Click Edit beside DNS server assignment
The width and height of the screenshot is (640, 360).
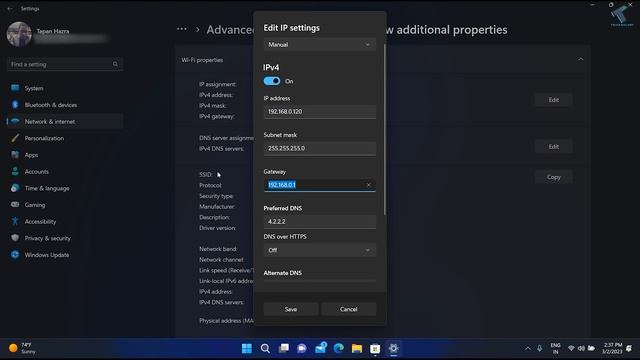[553, 147]
